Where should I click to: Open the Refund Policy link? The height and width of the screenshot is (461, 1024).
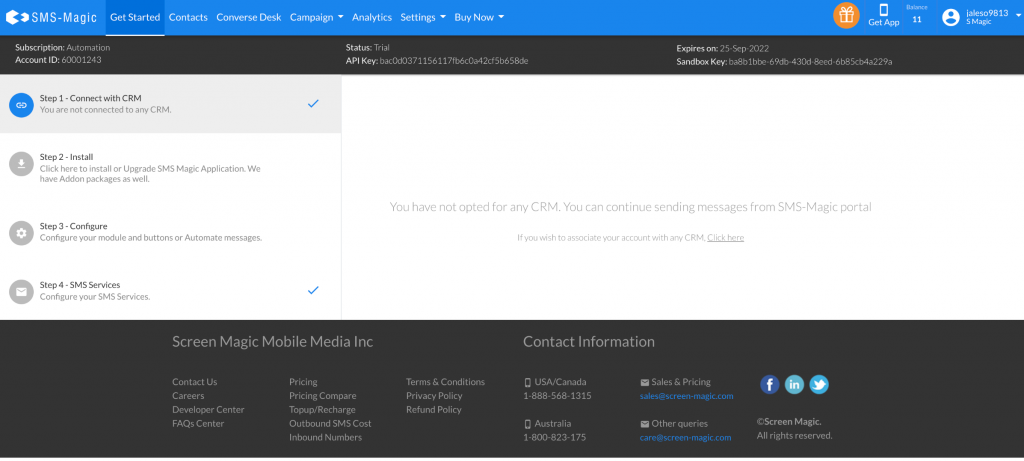pyautogui.click(x=434, y=409)
